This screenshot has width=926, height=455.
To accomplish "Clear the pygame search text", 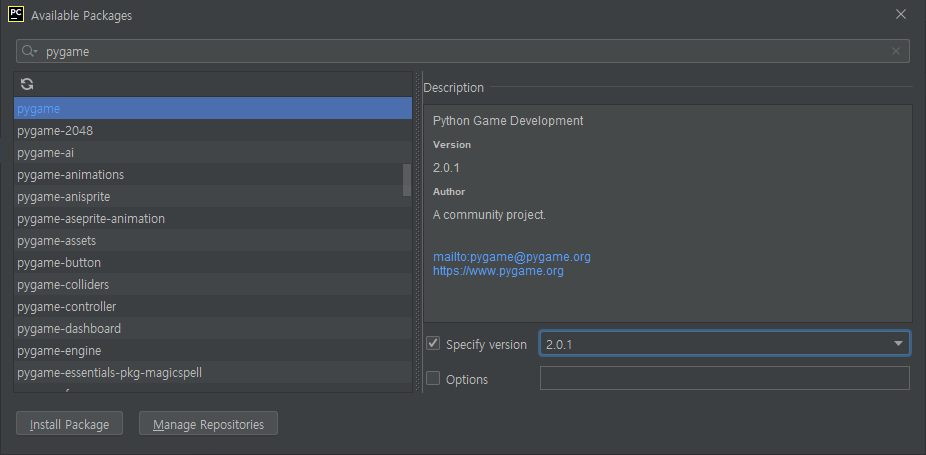I will (896, 51).
